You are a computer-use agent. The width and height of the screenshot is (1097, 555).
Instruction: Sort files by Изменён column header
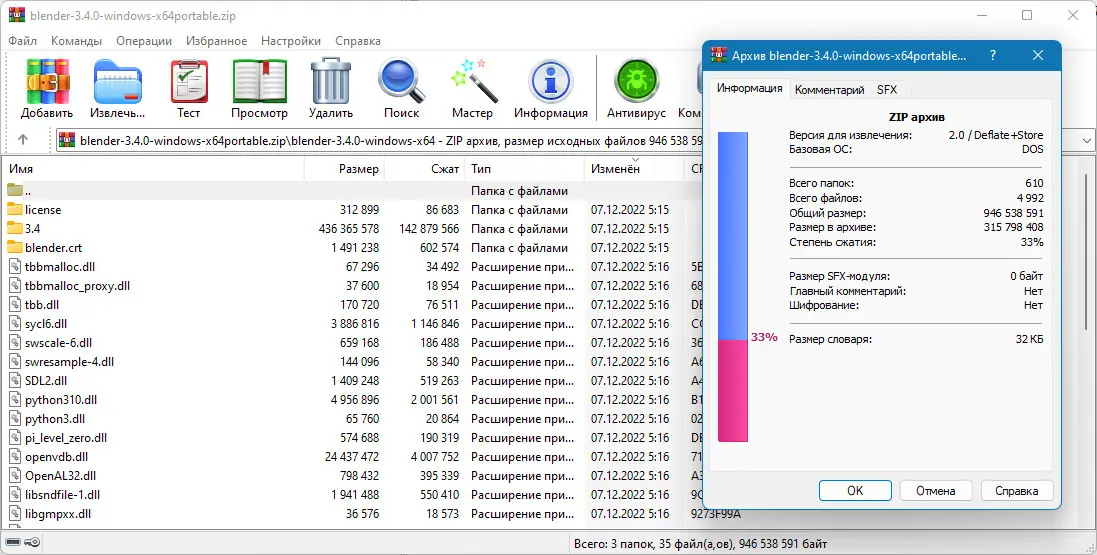click(x=633, y=169)
